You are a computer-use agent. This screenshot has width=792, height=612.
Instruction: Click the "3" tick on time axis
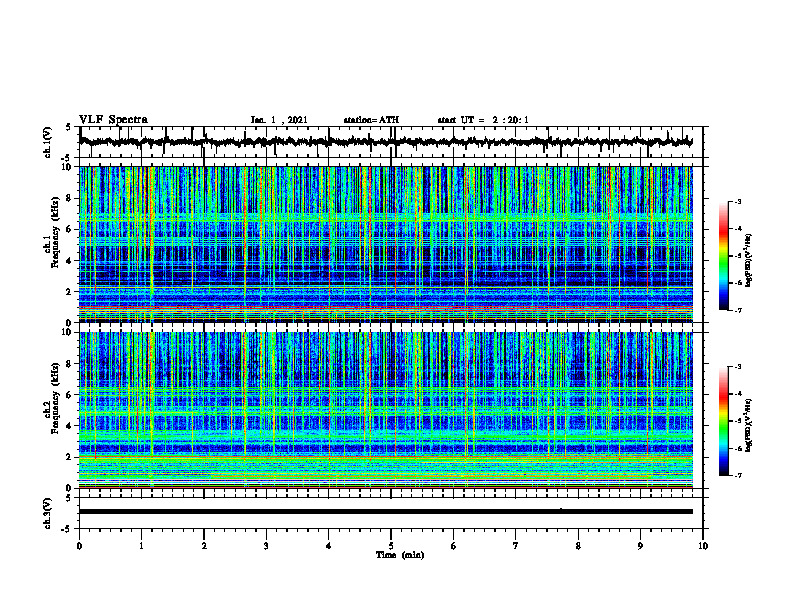(266, 546)
